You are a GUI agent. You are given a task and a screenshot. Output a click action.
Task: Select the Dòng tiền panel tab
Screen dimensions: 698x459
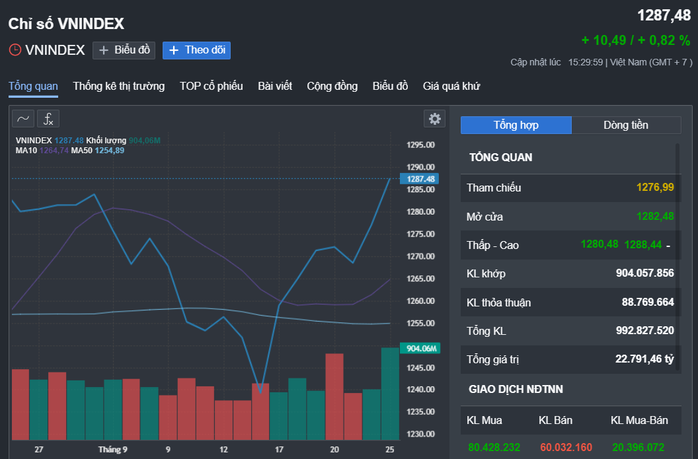626,125
